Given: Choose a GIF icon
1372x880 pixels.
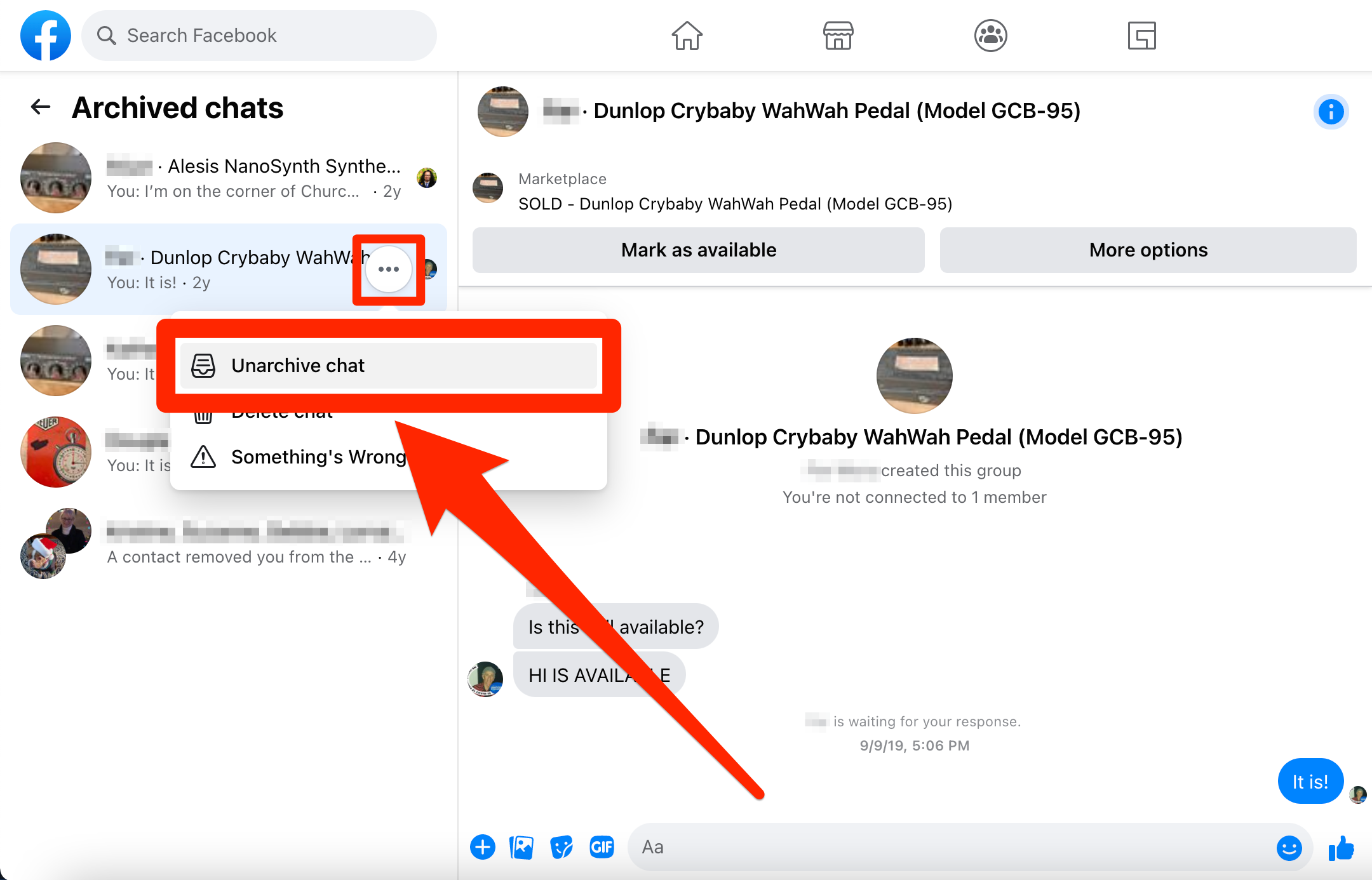Looking at the screenshot, I should 602,847.
